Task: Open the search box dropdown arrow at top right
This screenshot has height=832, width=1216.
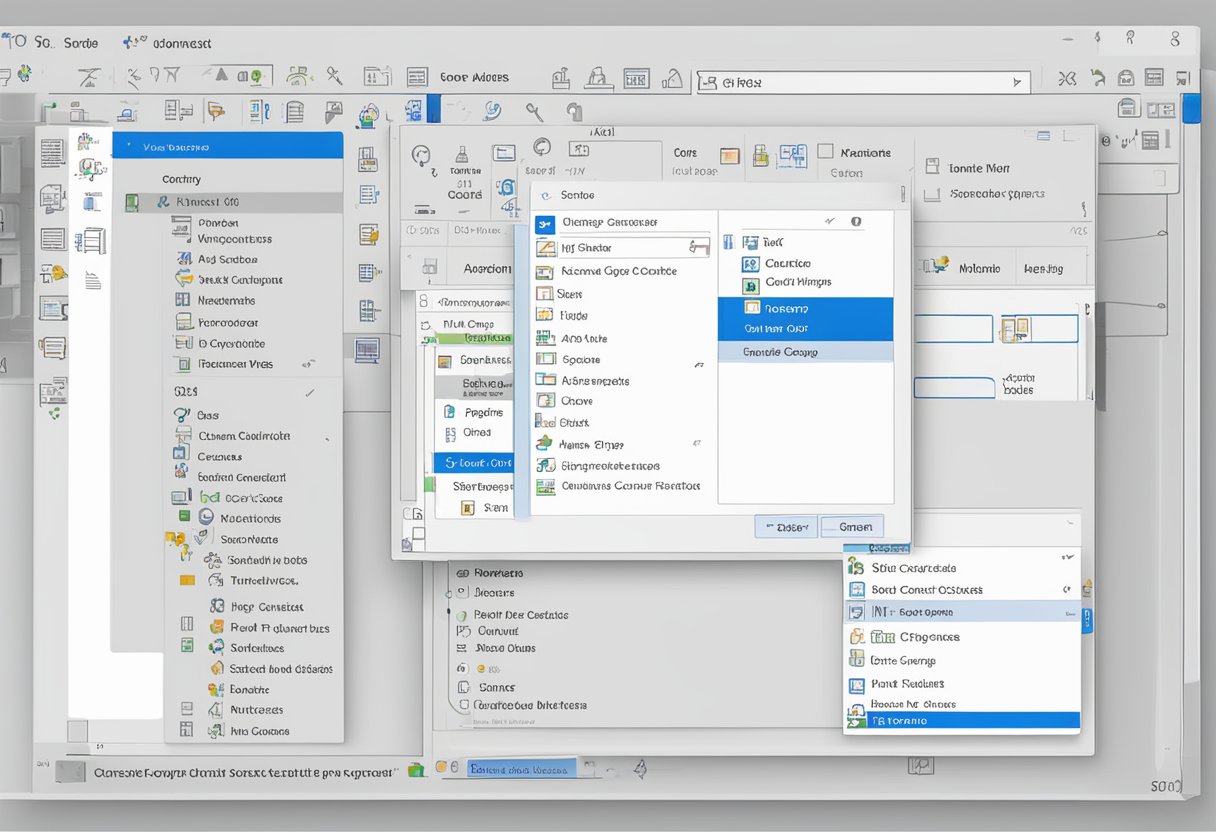Action: [1018, 82]
